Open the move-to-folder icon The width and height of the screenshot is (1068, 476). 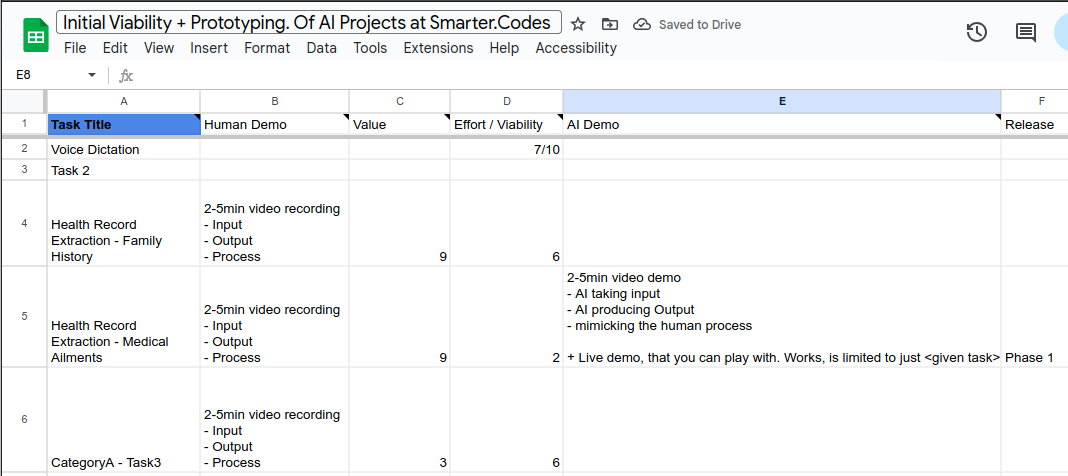[x=610, y=25]
